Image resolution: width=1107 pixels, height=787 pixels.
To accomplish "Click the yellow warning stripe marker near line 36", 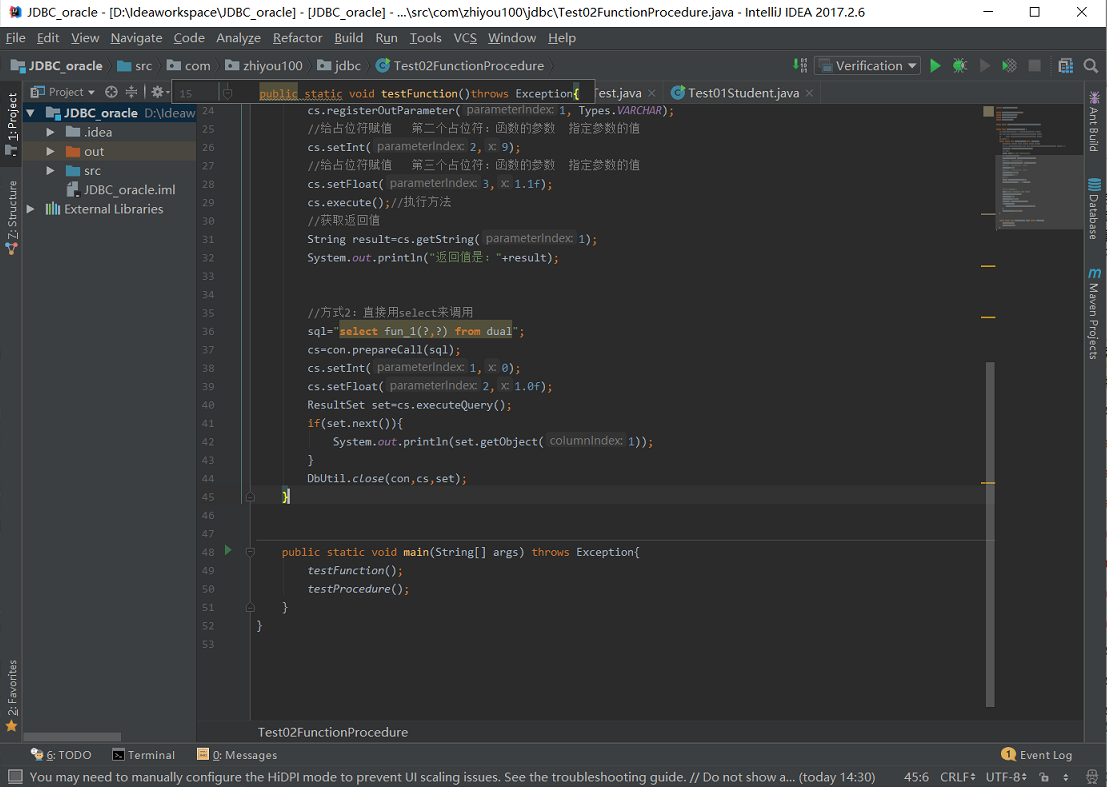I will 988,318.
